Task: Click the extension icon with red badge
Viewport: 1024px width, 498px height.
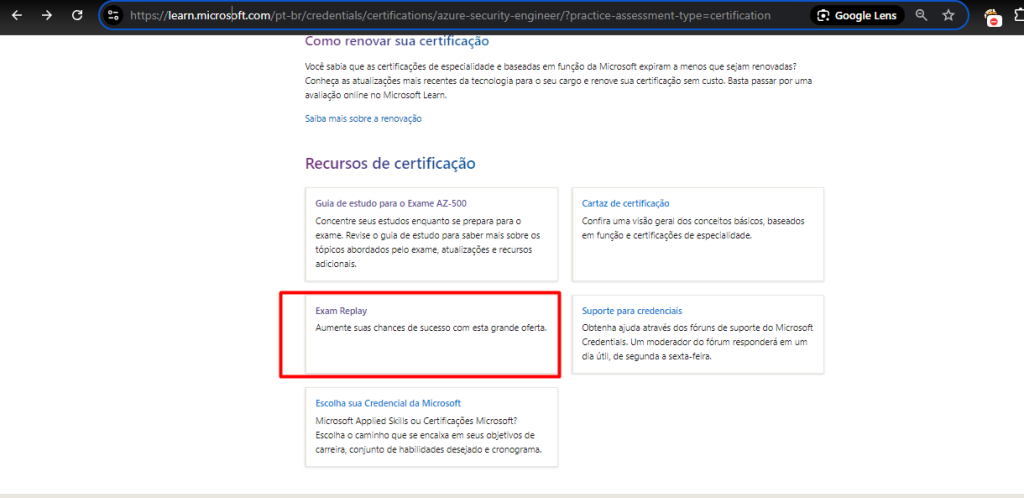Action: pyautogui.click(x=991, y=17)
